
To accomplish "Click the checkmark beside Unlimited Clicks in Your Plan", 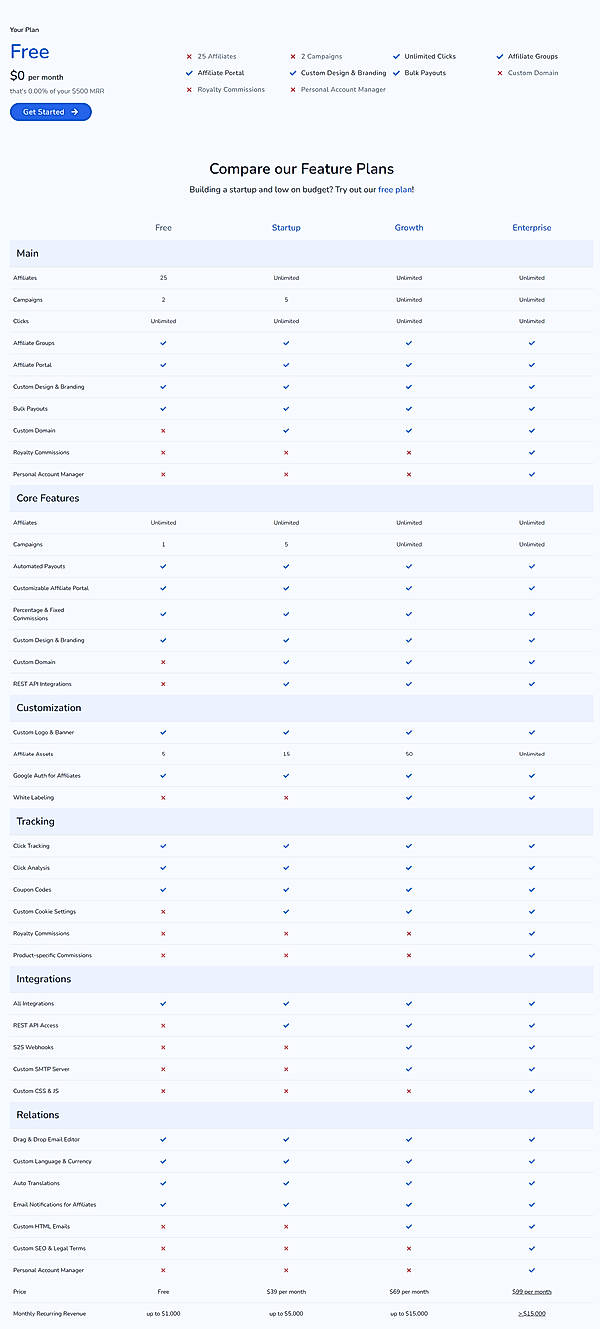I will click(397, 56).
